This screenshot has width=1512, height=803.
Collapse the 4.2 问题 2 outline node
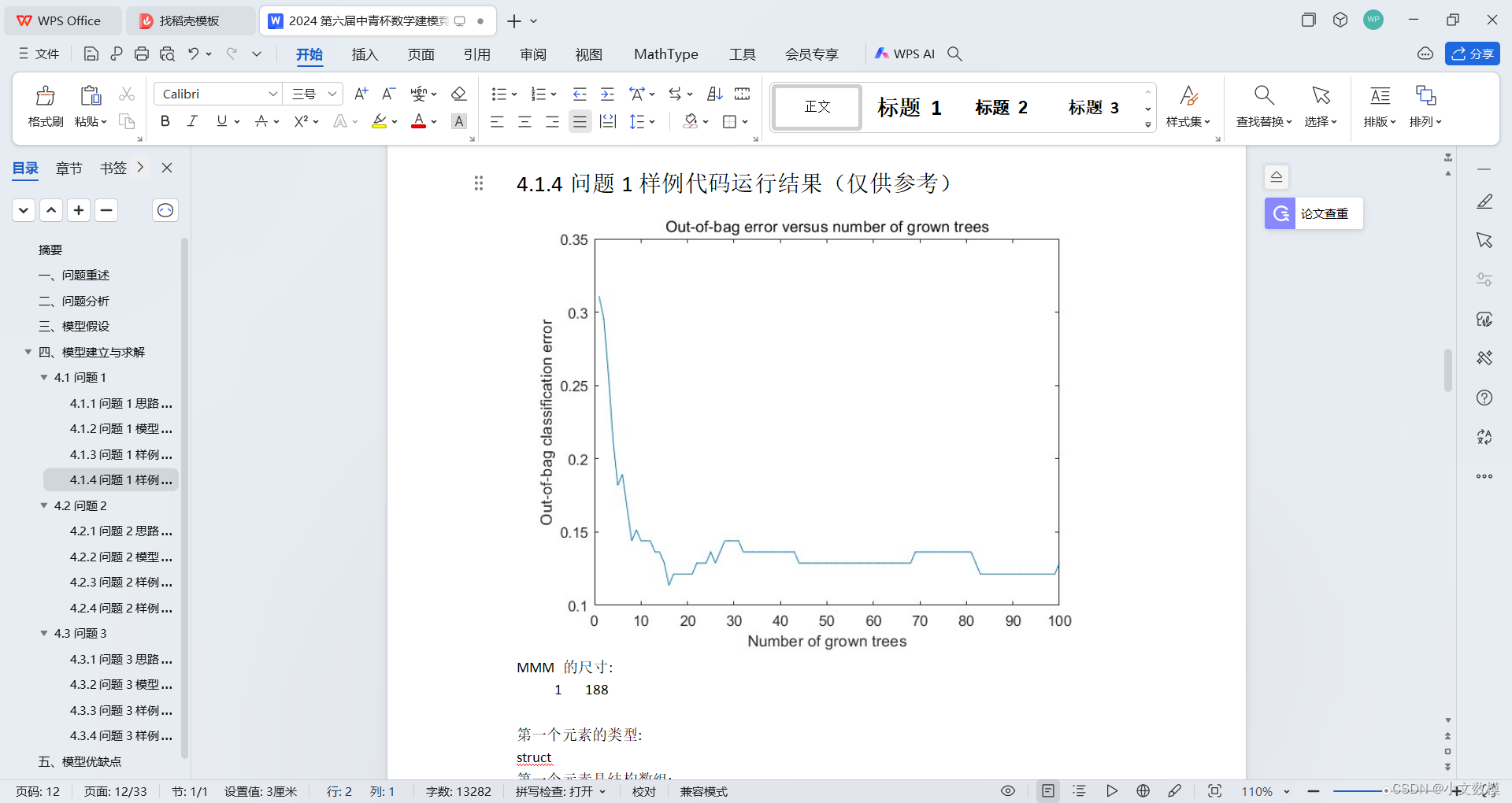[44, 505]
